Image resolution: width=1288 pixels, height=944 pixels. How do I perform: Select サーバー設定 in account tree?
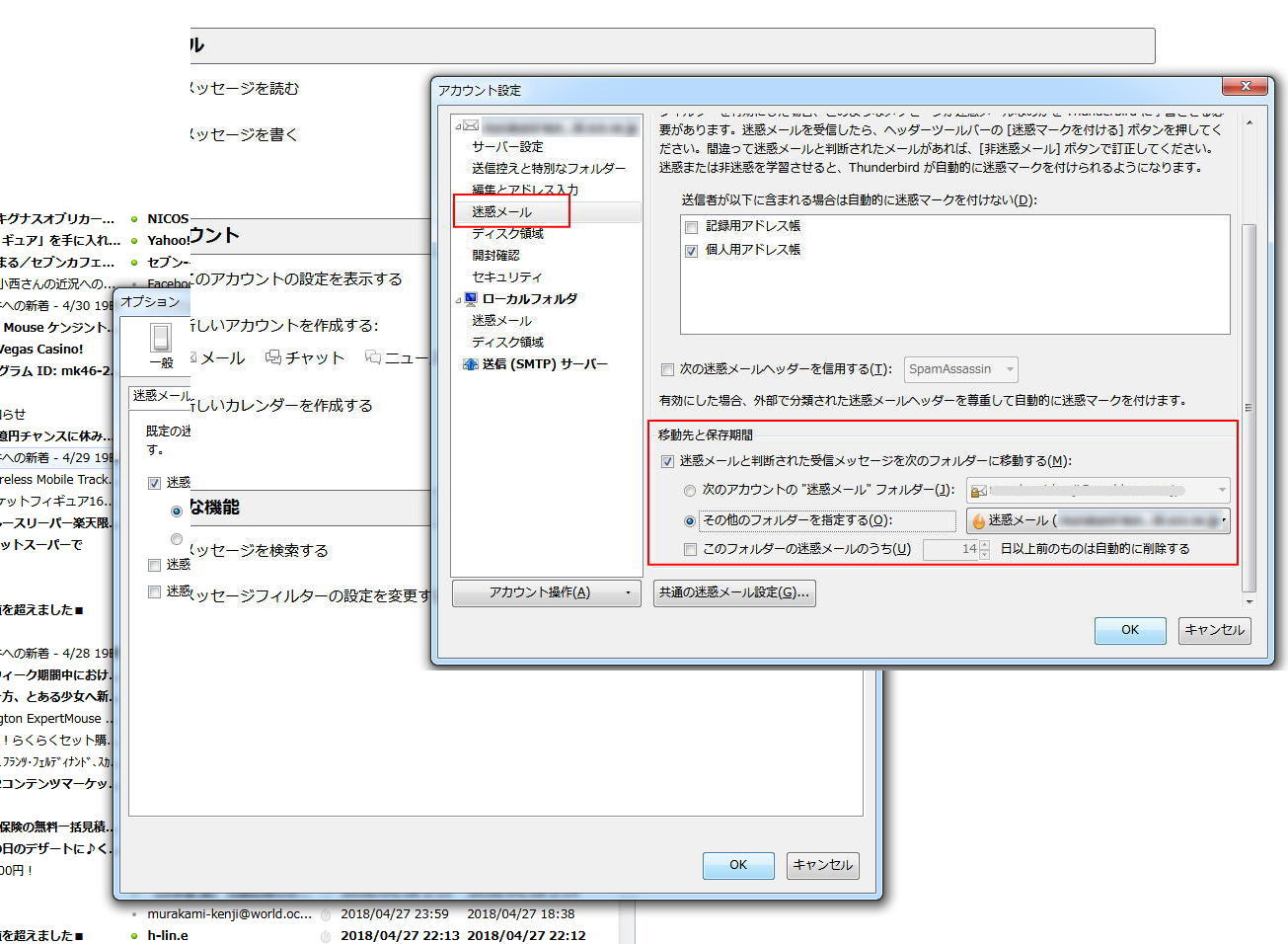(507, 146)
